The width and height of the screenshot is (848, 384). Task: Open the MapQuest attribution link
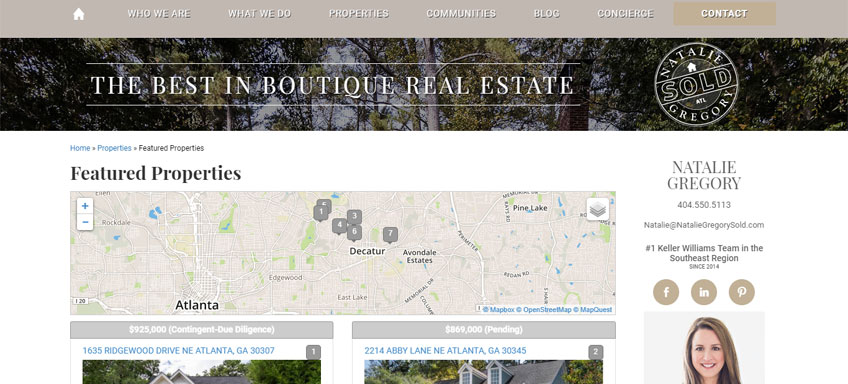[593, 310]
